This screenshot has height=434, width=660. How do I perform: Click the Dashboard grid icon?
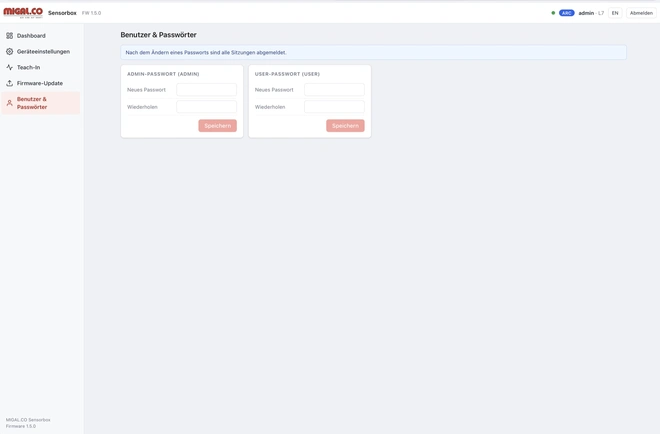[9, 36]
